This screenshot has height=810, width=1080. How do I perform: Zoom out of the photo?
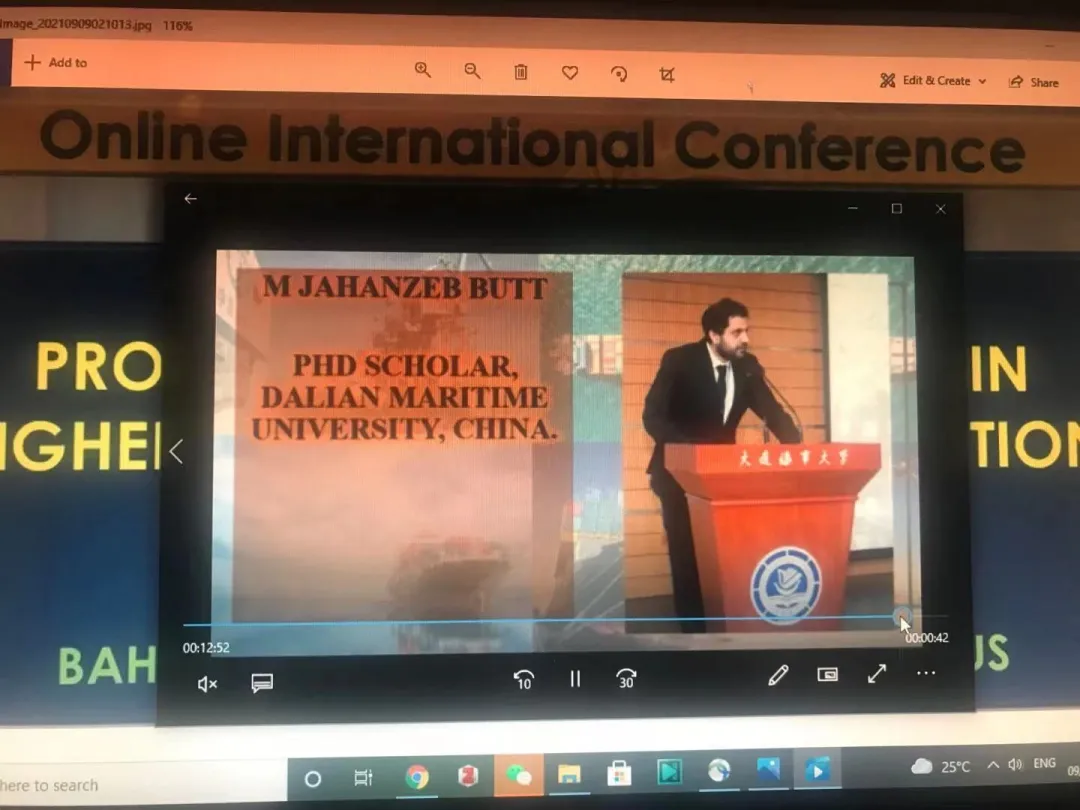(x=472, y=71)
